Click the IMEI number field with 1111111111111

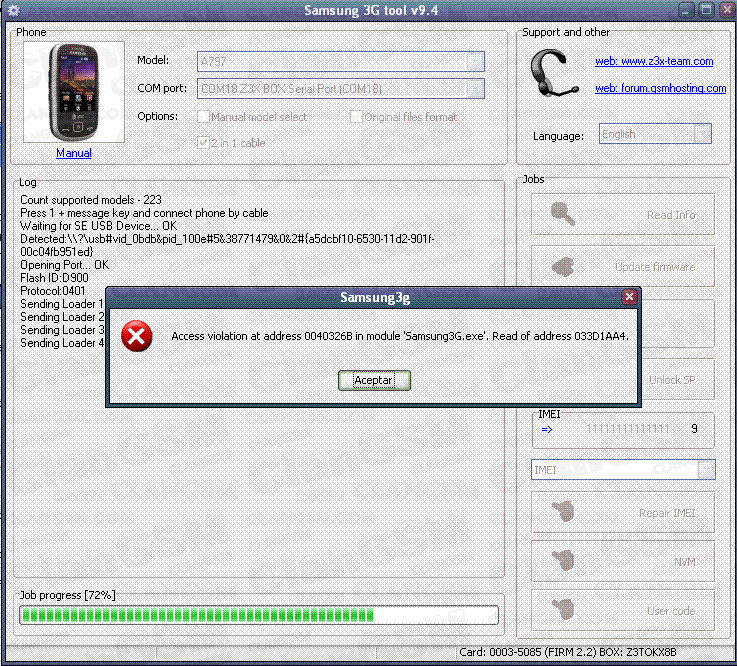click(627, 429)
